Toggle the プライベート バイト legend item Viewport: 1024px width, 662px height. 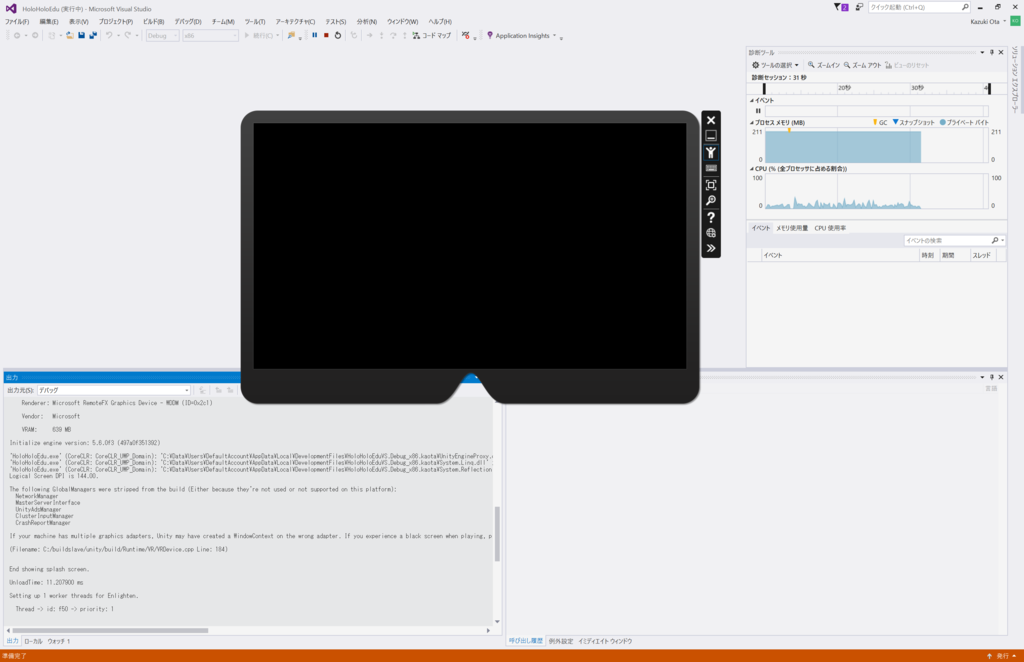click(964, 122)
